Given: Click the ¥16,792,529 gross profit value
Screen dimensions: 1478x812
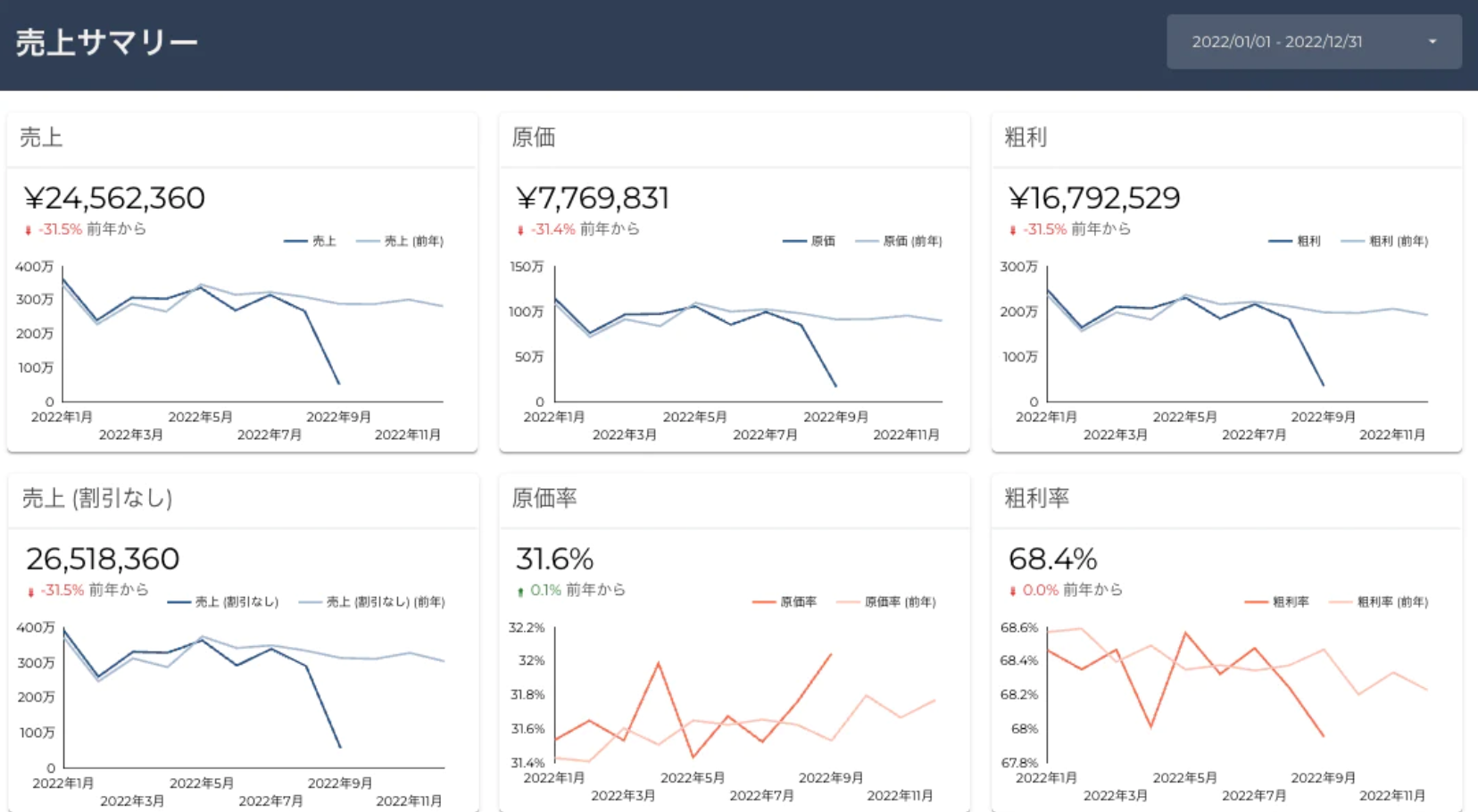Looking at the screenshot, I should (x=1094, y=198).
